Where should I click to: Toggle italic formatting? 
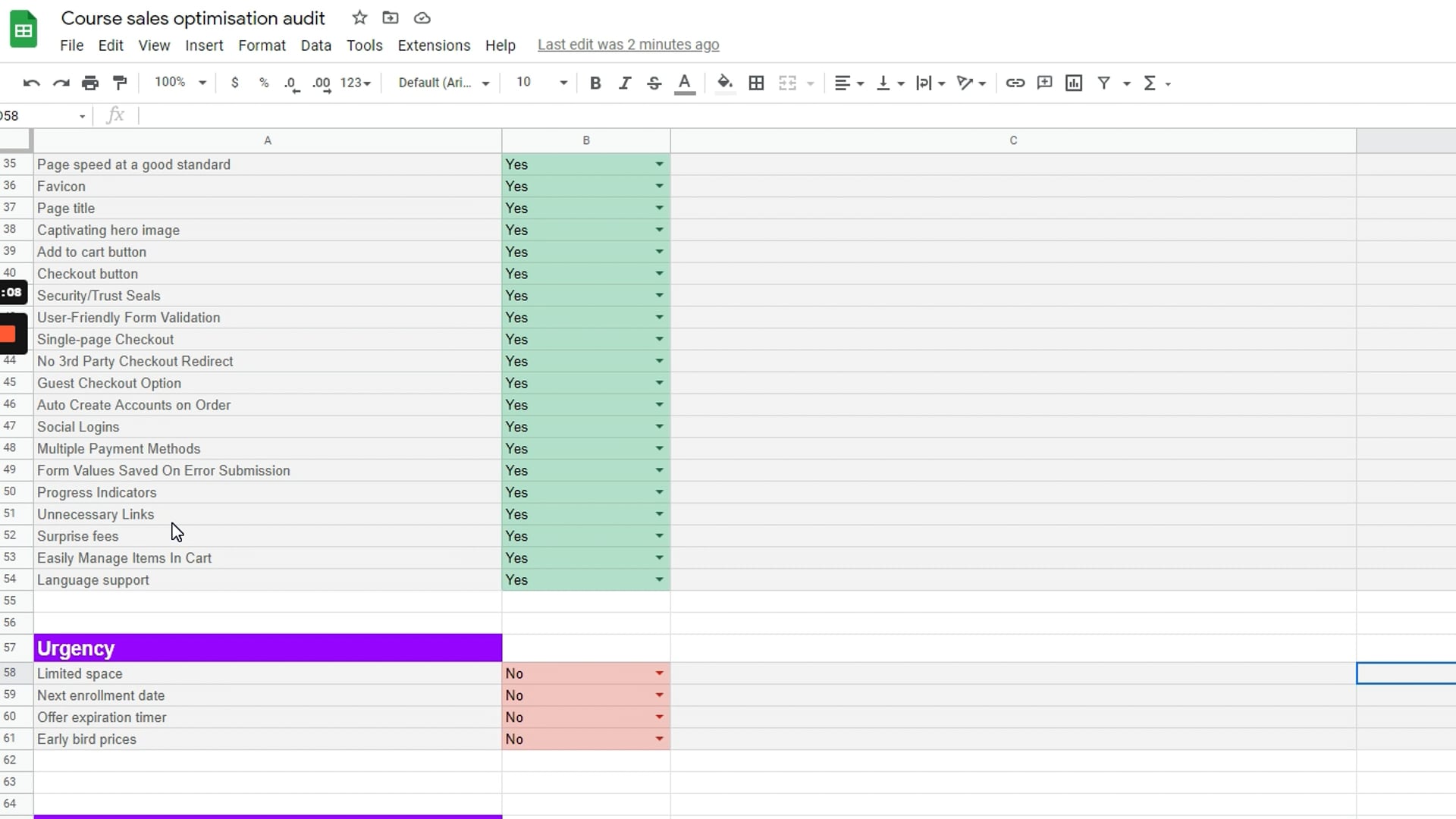(x=625, y=83)
